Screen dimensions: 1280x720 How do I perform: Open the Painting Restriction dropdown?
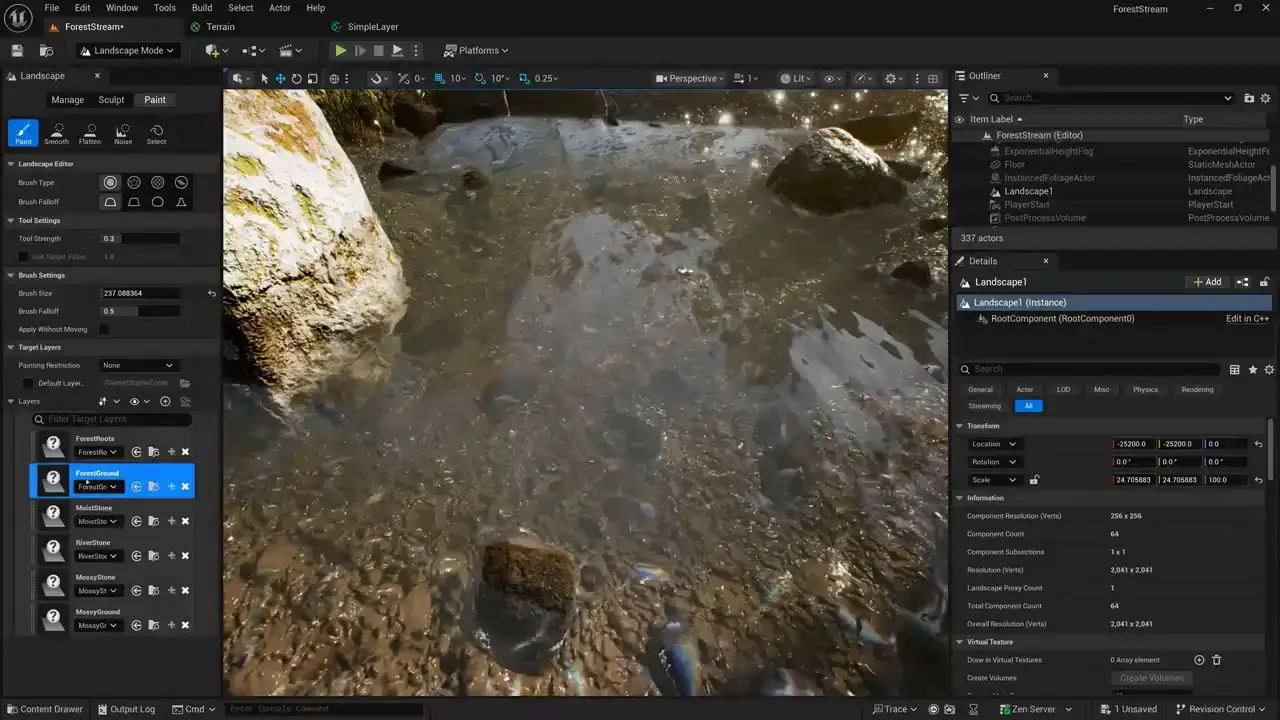point(138,365)
